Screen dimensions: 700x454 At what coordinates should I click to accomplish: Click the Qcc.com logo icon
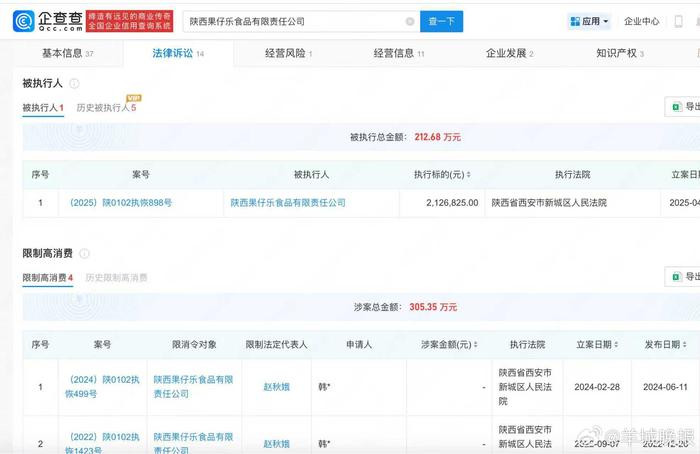click(x=24, y=21)
